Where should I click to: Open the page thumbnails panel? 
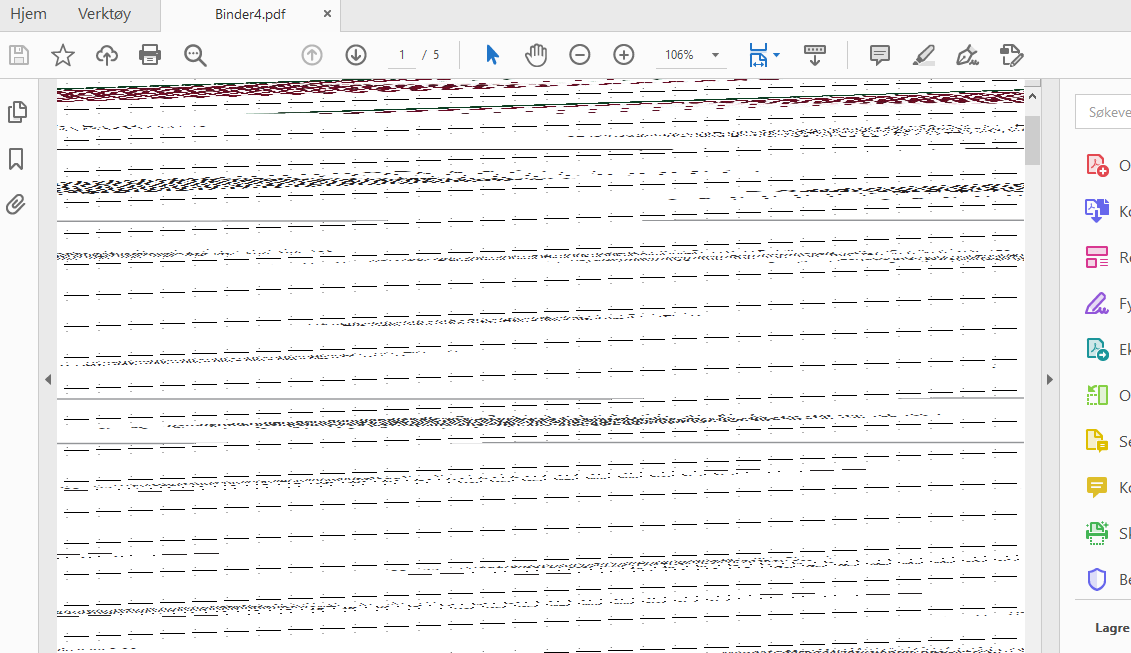(x=17, y=112)
